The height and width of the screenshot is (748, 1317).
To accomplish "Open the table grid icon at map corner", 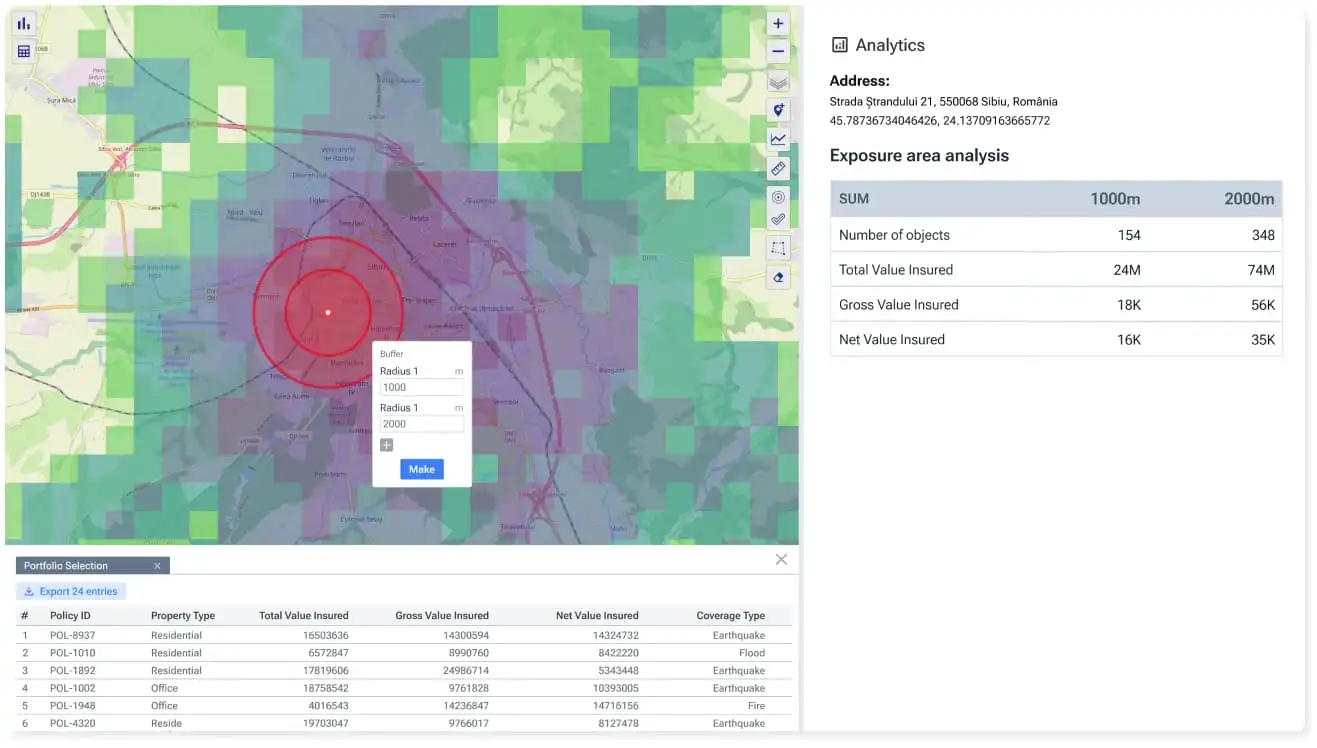I will point(24,51).
